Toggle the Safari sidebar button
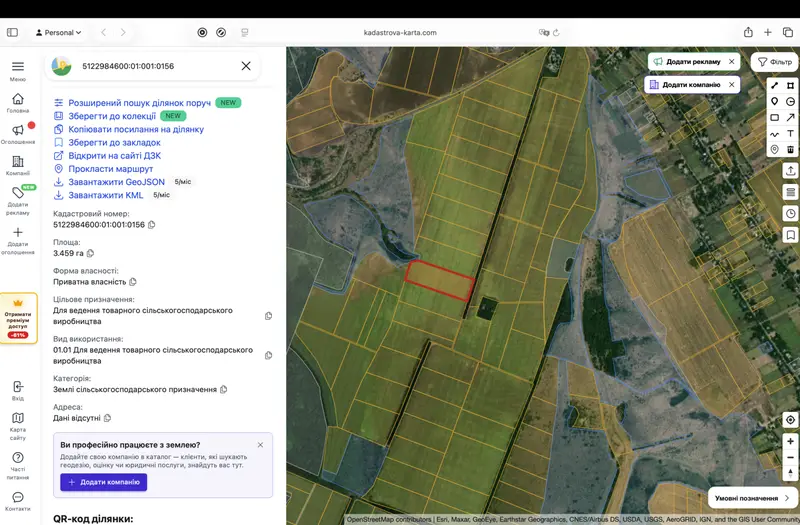 (x=13, y=33)
